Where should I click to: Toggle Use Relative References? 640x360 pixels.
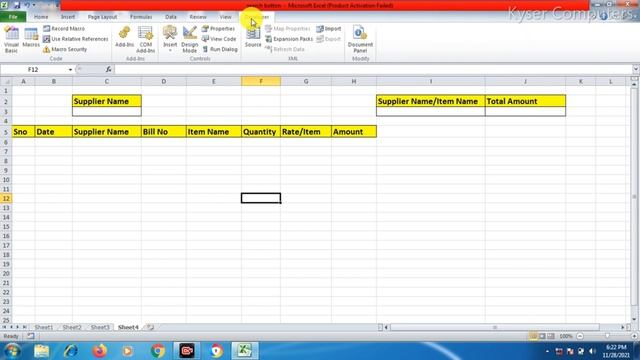tap(76, 39)
